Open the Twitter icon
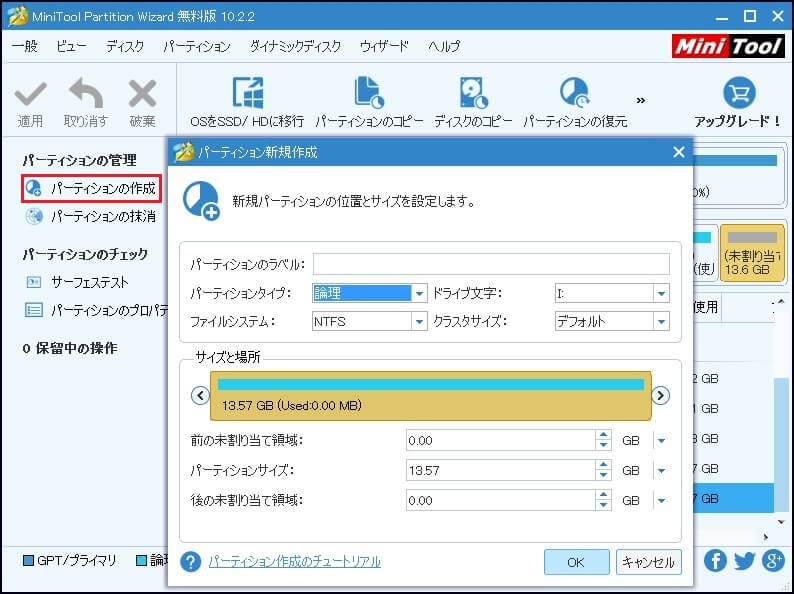Viewport: 794px width, 594px height. click(744, 561)
